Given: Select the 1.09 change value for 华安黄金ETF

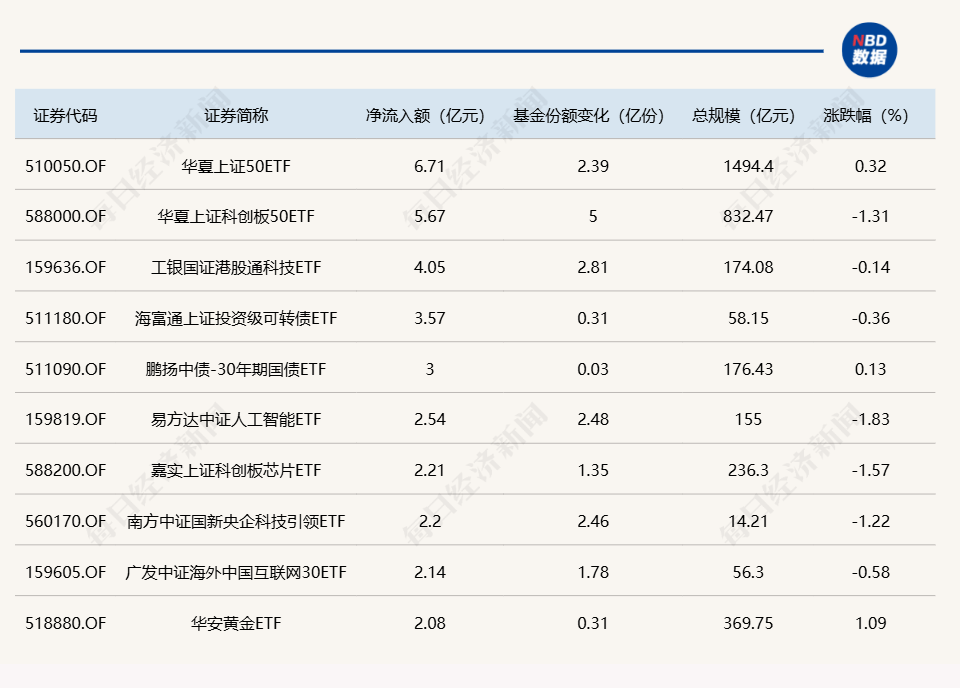Looking at the screenshot, I should 871,623.
